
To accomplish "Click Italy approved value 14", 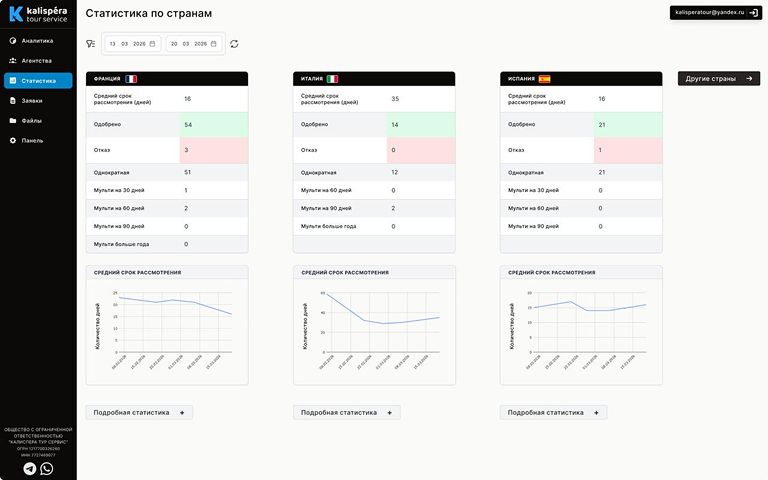I will pos(395,125).
